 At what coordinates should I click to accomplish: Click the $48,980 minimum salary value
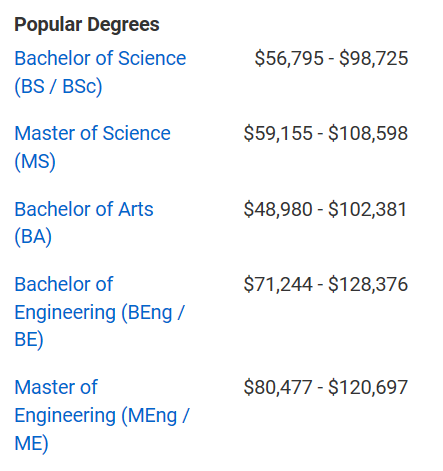pos(278,209)
